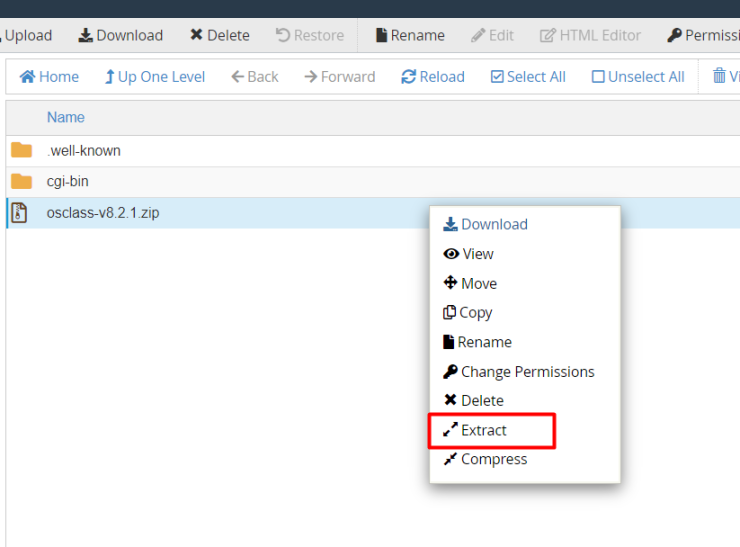
Task: Sort by the Name column header
Action: click(x=66, y=117)
